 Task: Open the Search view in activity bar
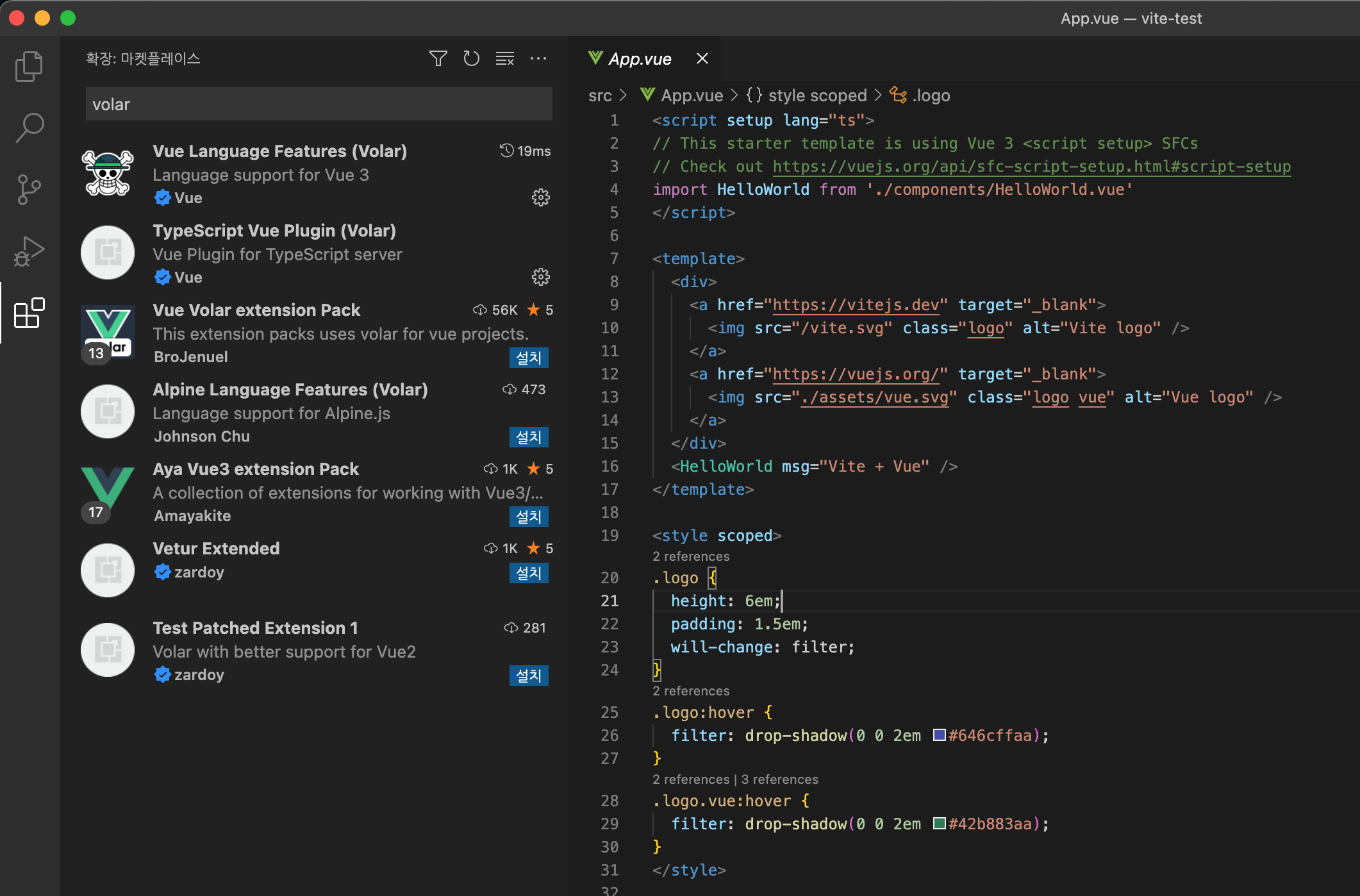(29, 128)
